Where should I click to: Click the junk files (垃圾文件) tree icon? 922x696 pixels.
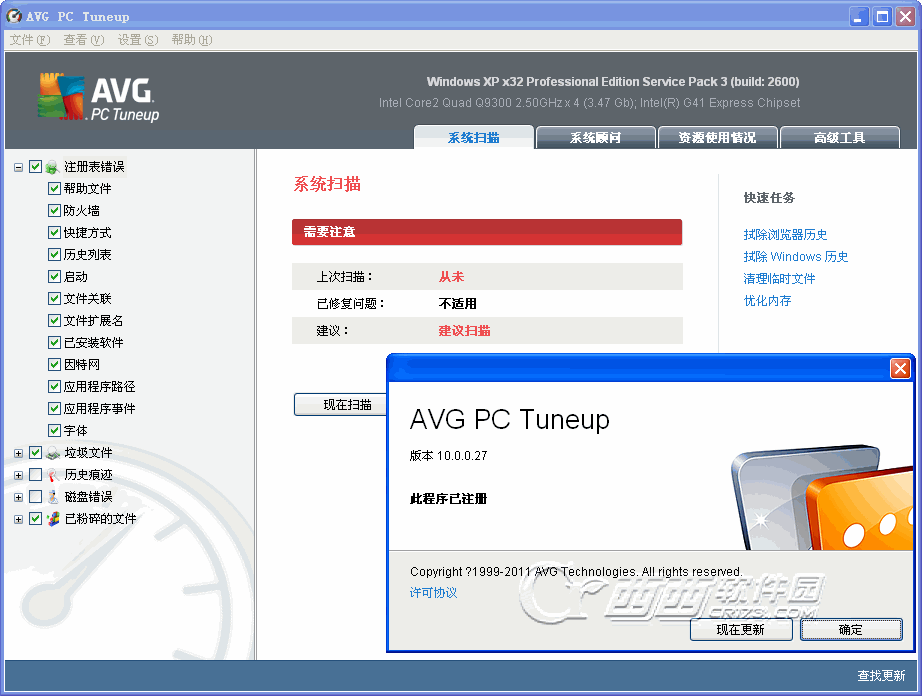pyautogui.click(x=53, y=453)
